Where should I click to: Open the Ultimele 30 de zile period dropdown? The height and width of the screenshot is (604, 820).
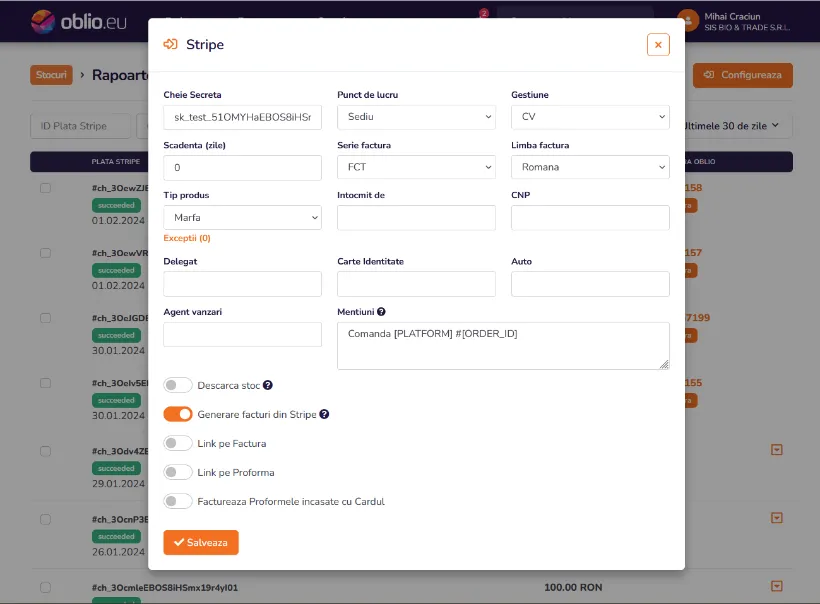[x=731, y=126]
